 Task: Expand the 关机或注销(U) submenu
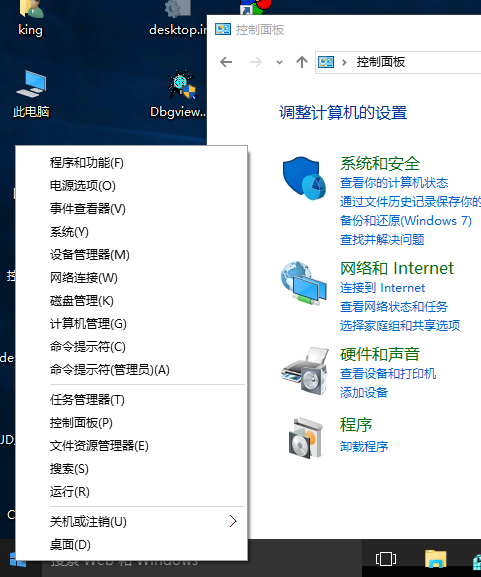click(x=131, y=521)
